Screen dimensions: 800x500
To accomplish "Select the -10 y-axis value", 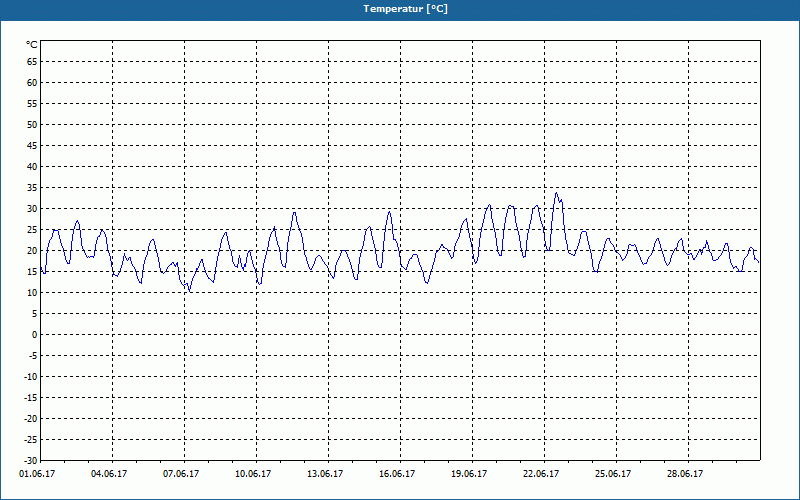I will click(30, 377).
